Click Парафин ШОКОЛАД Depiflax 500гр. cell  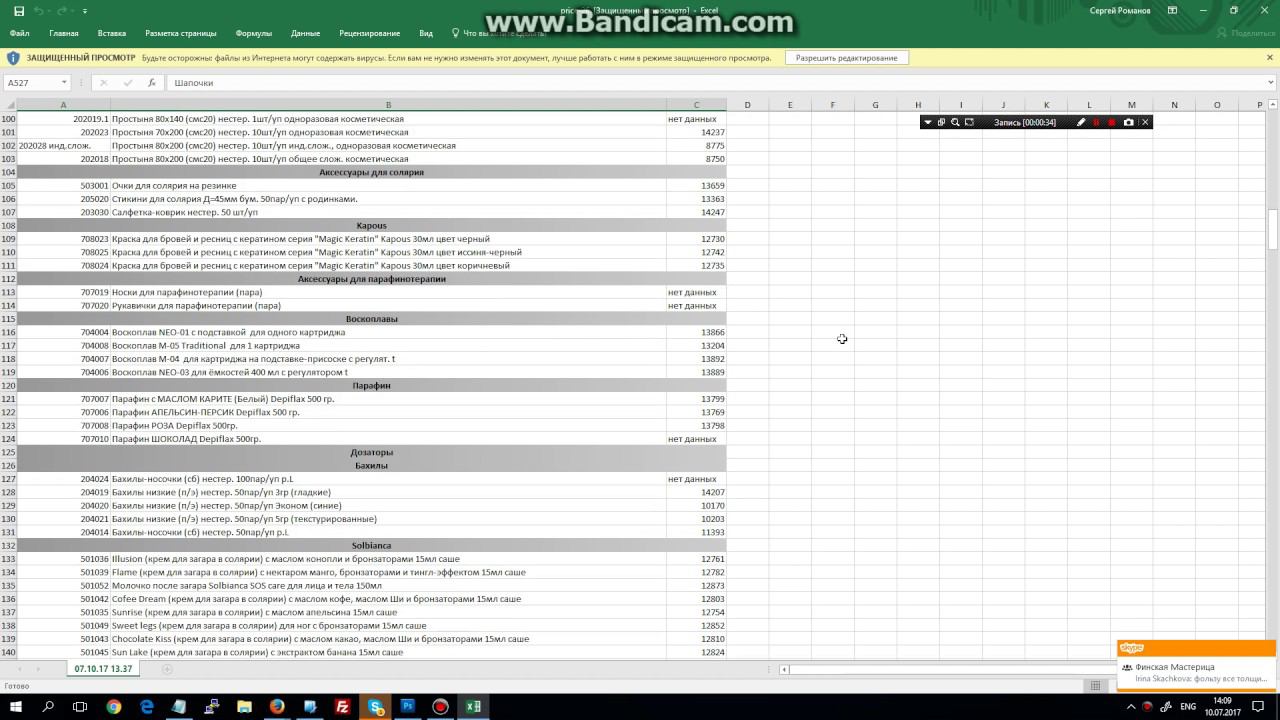[x=388, y=439]
